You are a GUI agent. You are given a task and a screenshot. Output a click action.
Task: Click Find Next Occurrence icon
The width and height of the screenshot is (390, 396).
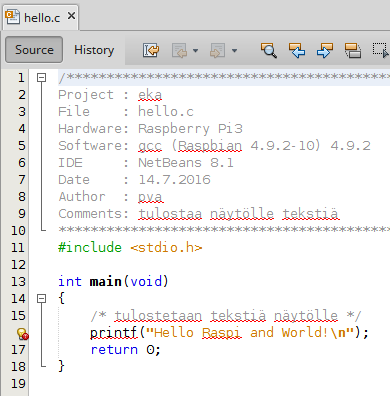[325, 51]
